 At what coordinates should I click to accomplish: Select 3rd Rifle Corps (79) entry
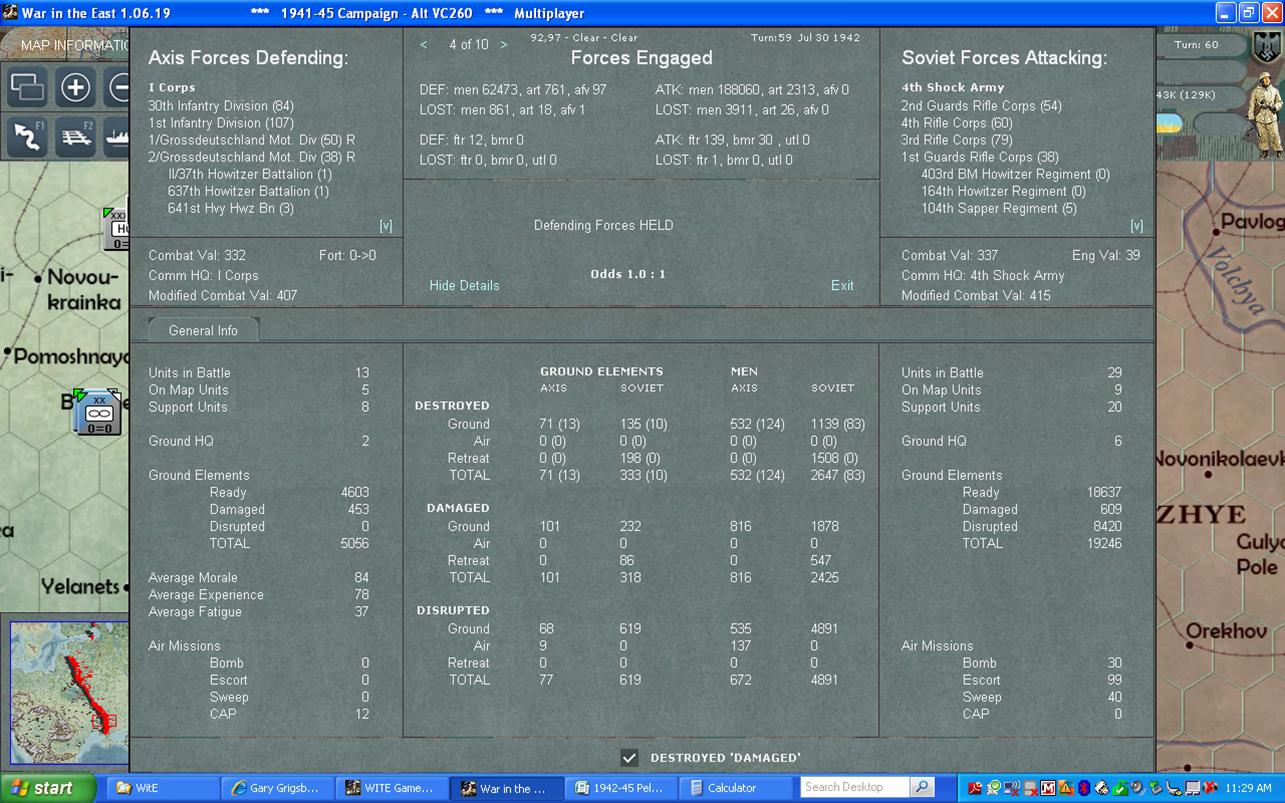tap(957, 140)
